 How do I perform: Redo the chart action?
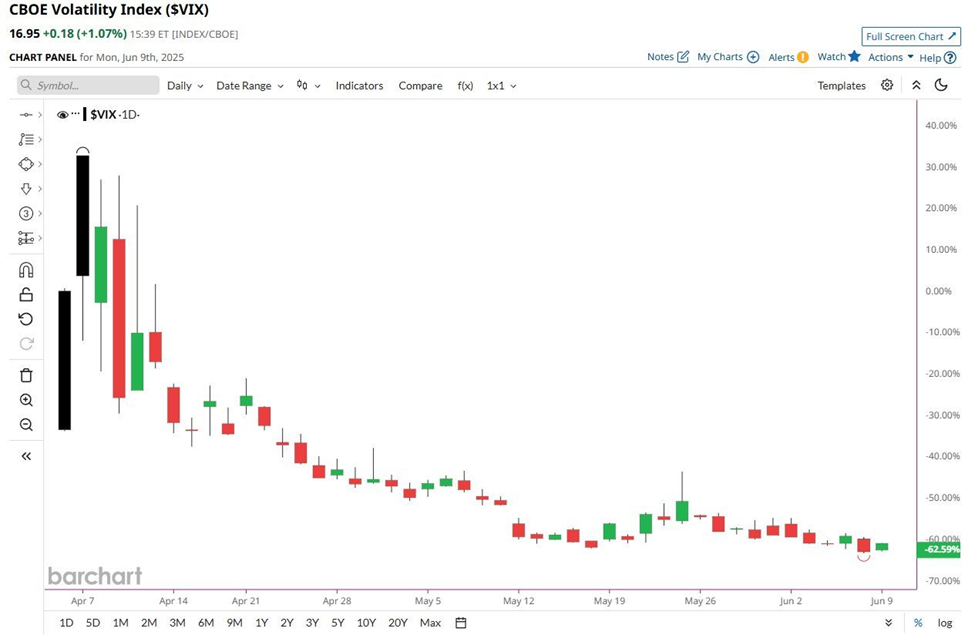point(26,343)
